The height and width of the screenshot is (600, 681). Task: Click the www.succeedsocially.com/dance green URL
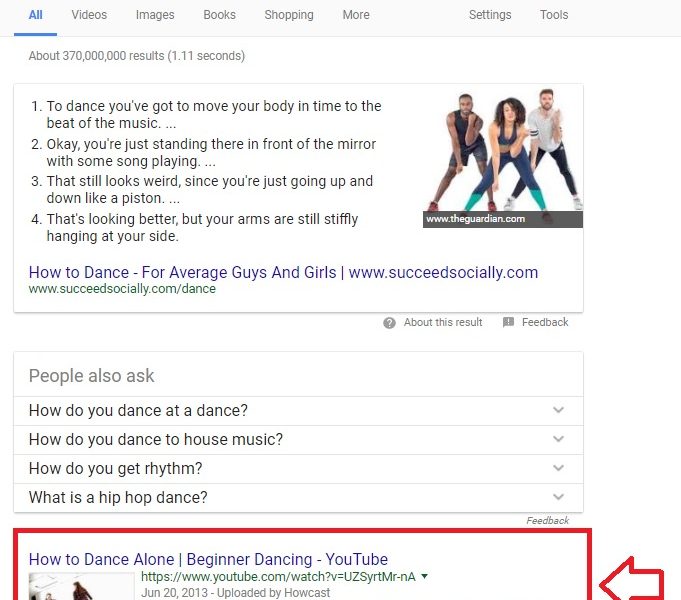122,289
